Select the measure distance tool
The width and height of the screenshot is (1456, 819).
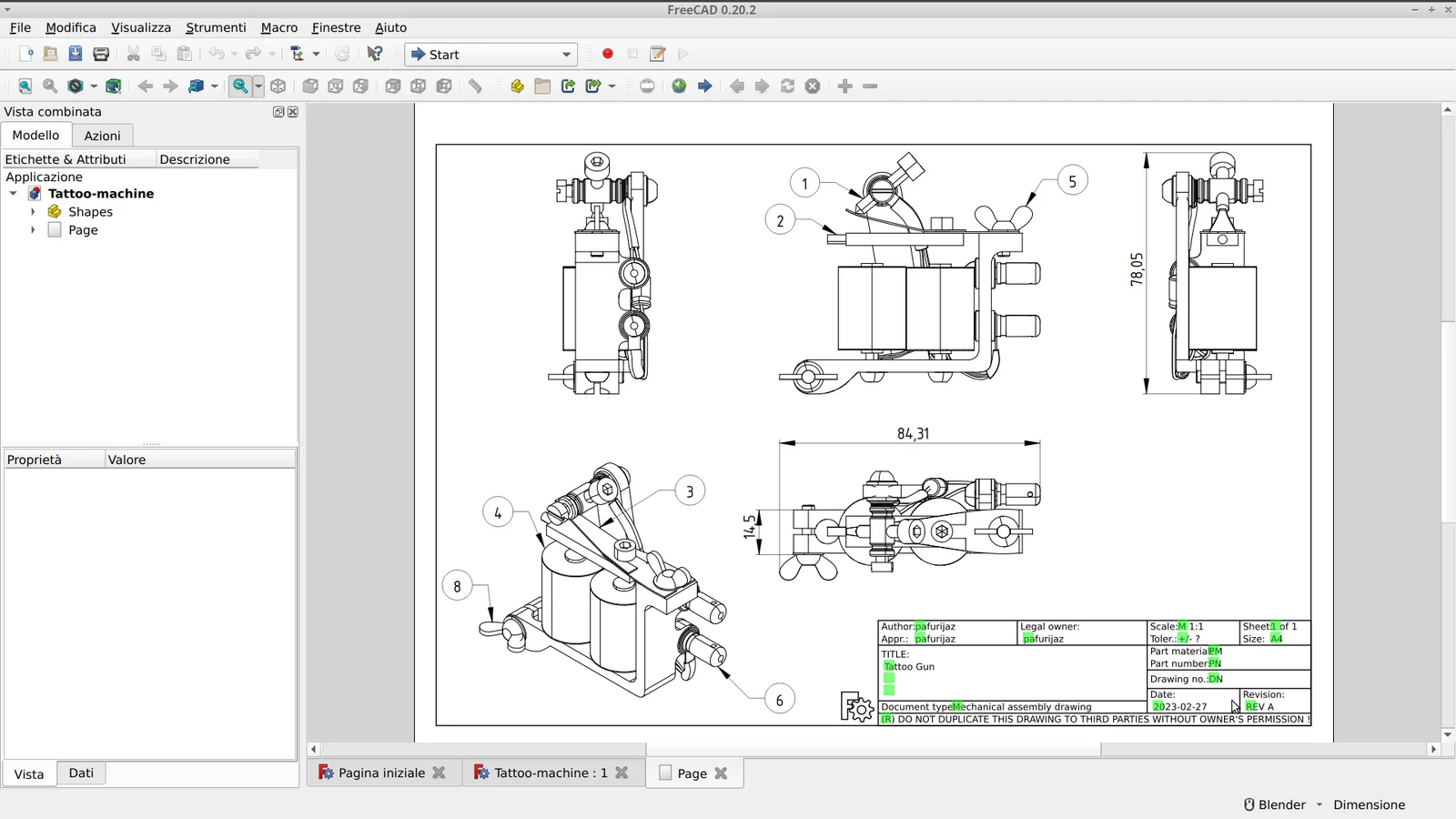coord(475,86)
